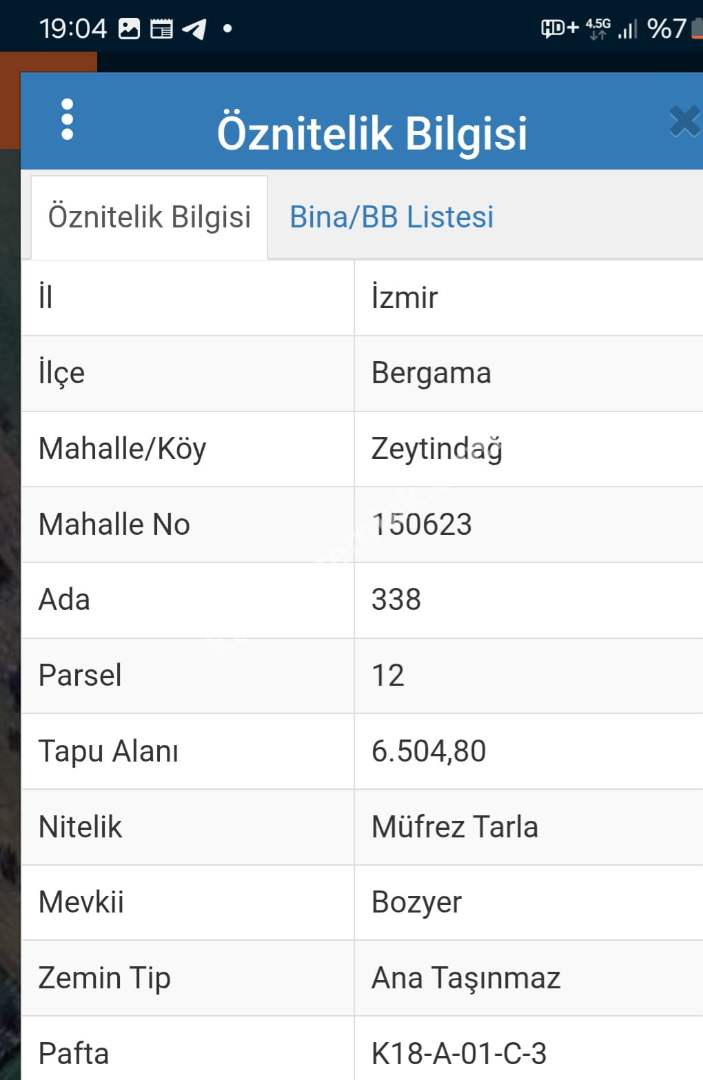The height and width of the screenshot is (1080, 703).
Task: Tap the HD+ call status icon
Action: 559,28
